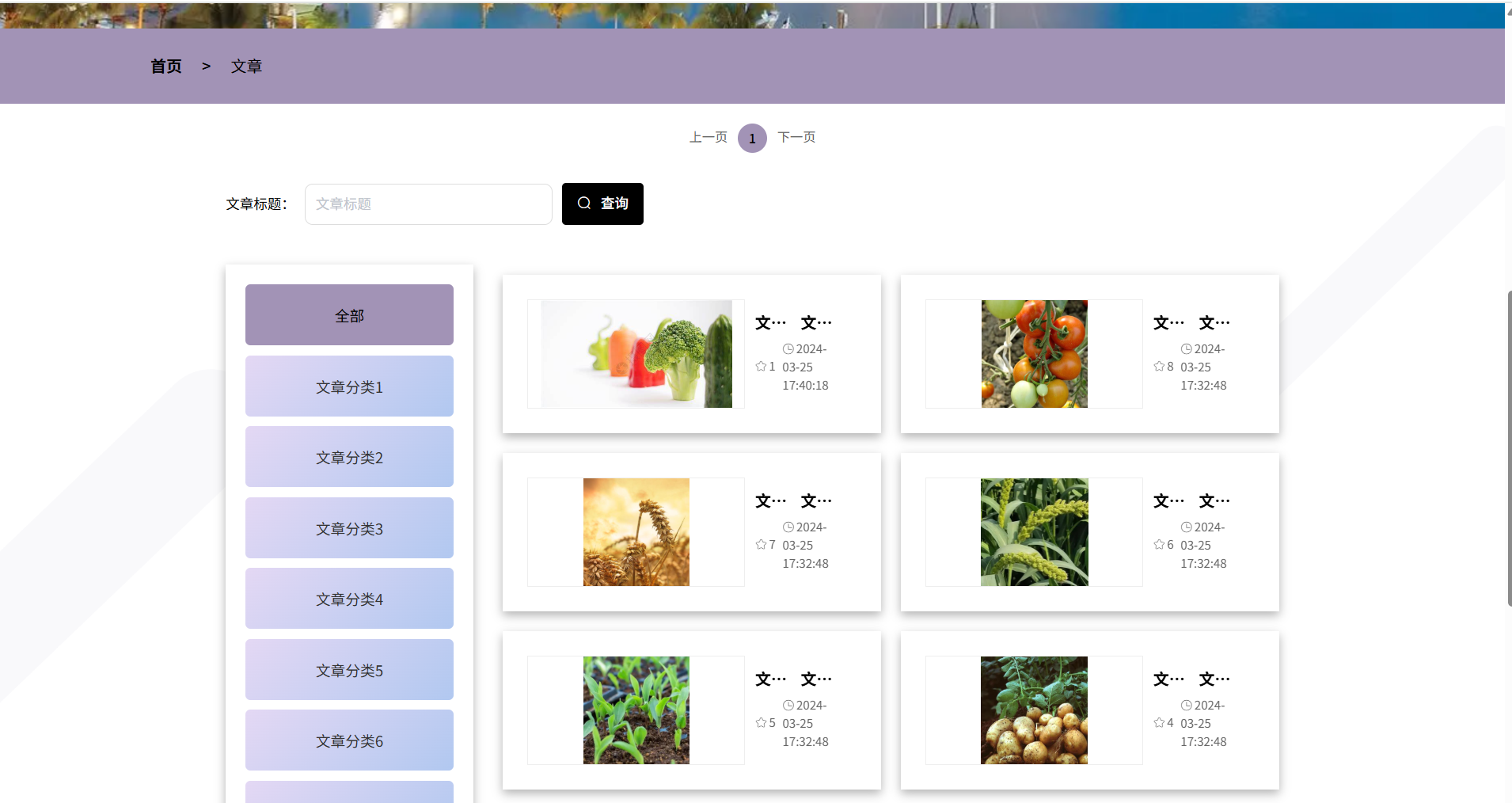
Task: Click the 首页 breadcrumb link
Action: pos(166,67)
